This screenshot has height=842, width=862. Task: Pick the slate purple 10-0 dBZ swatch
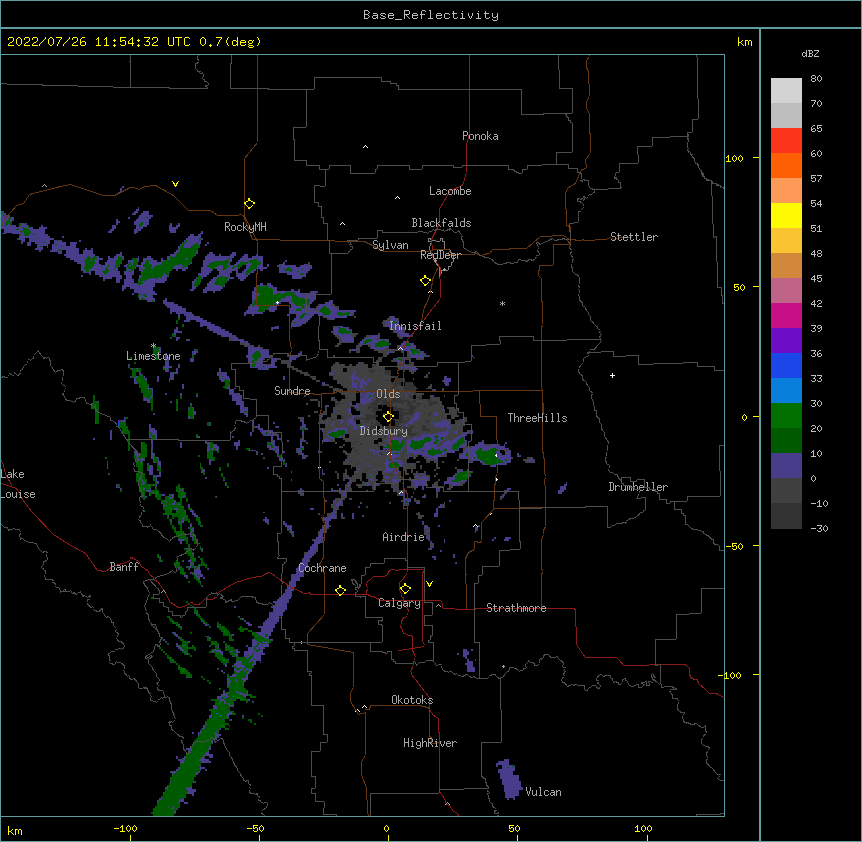[x=786, y=466]
